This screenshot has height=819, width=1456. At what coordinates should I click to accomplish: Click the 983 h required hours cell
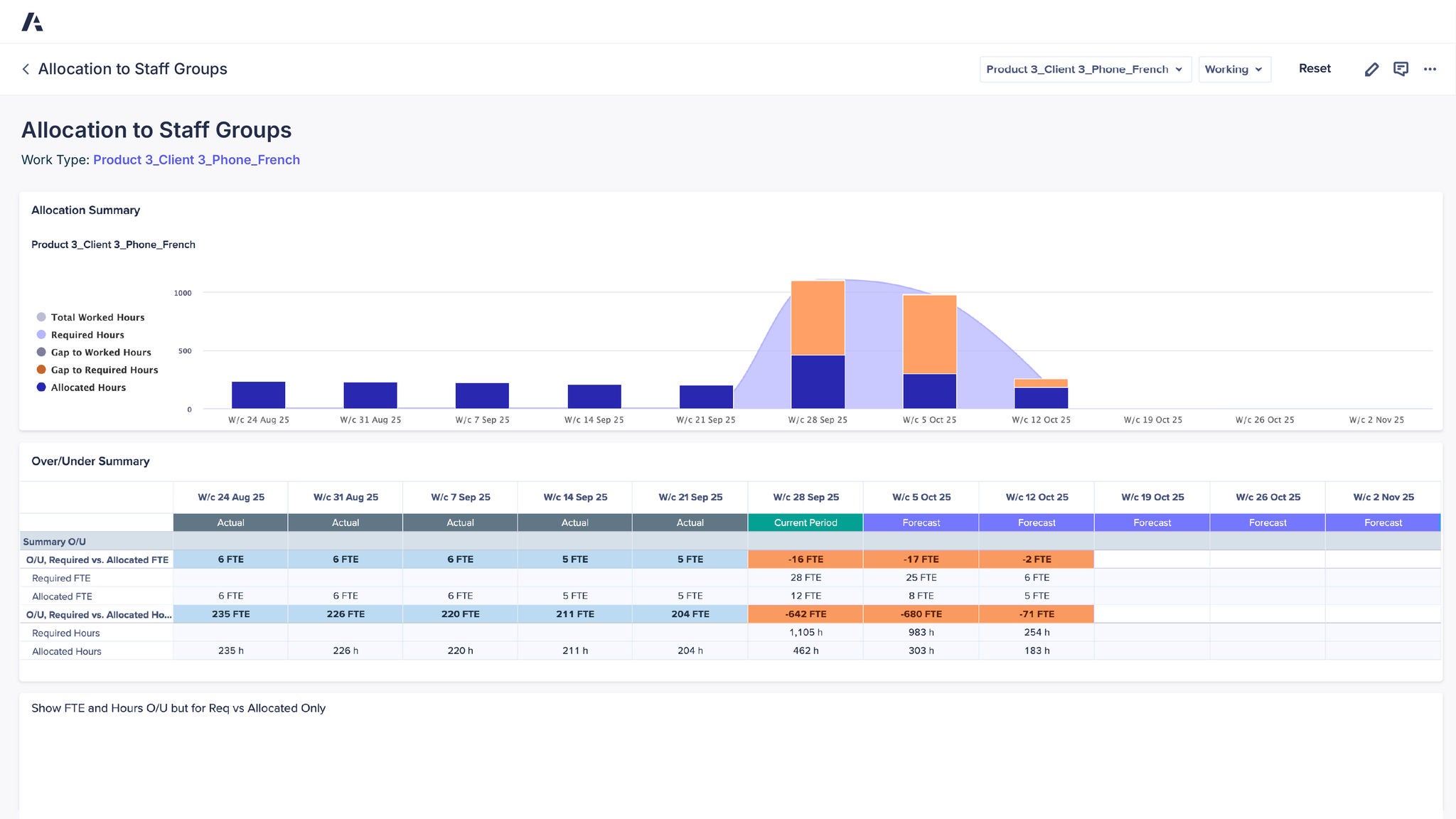(x=921, y=633)
